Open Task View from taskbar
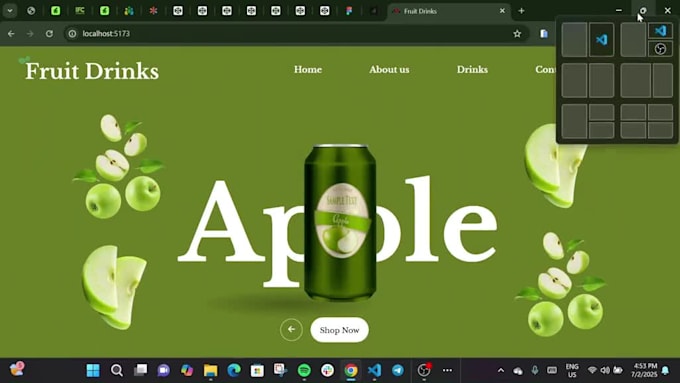 (140, 370)
